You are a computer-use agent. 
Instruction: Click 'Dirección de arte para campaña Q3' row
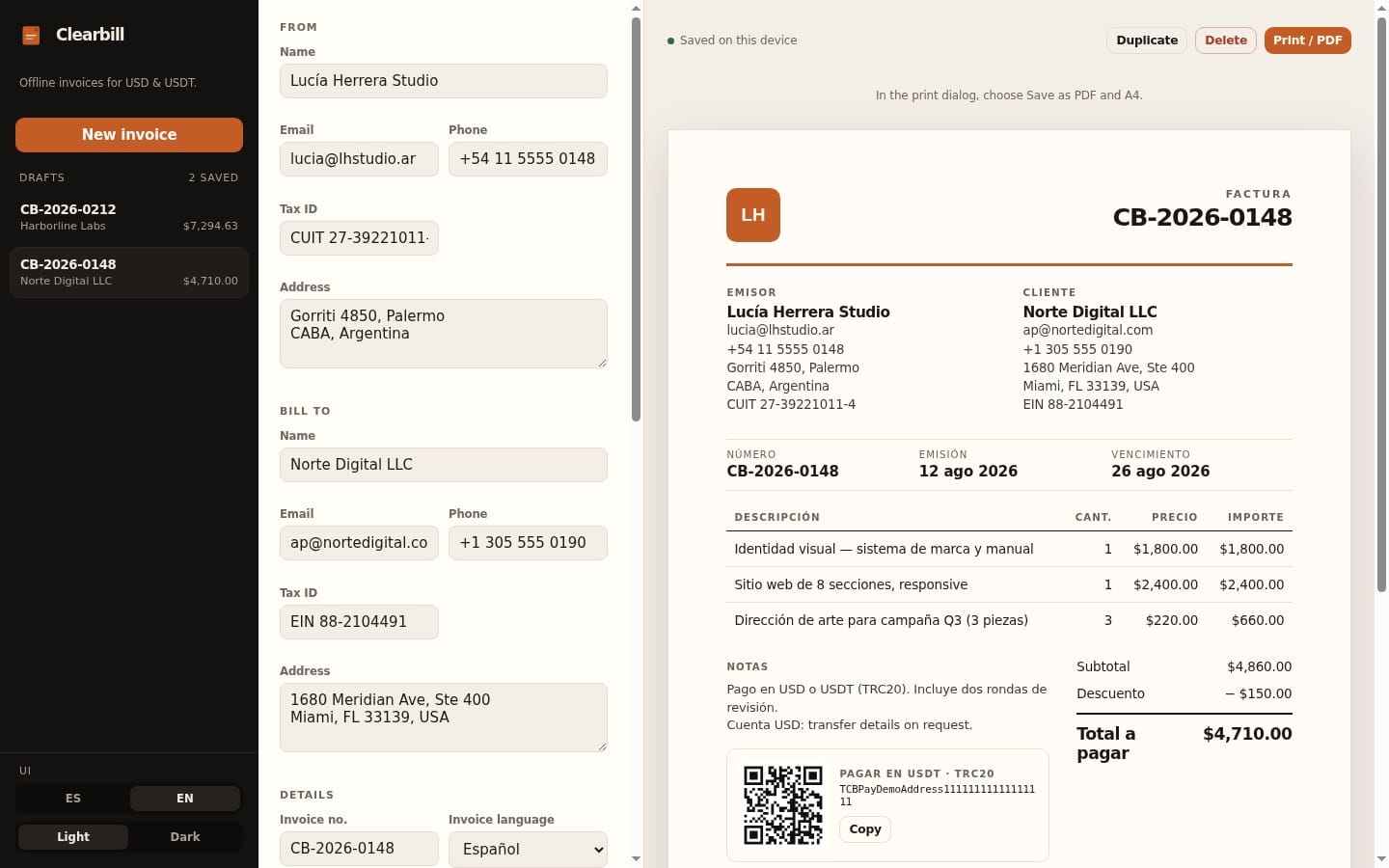[x=1009, y=620]
